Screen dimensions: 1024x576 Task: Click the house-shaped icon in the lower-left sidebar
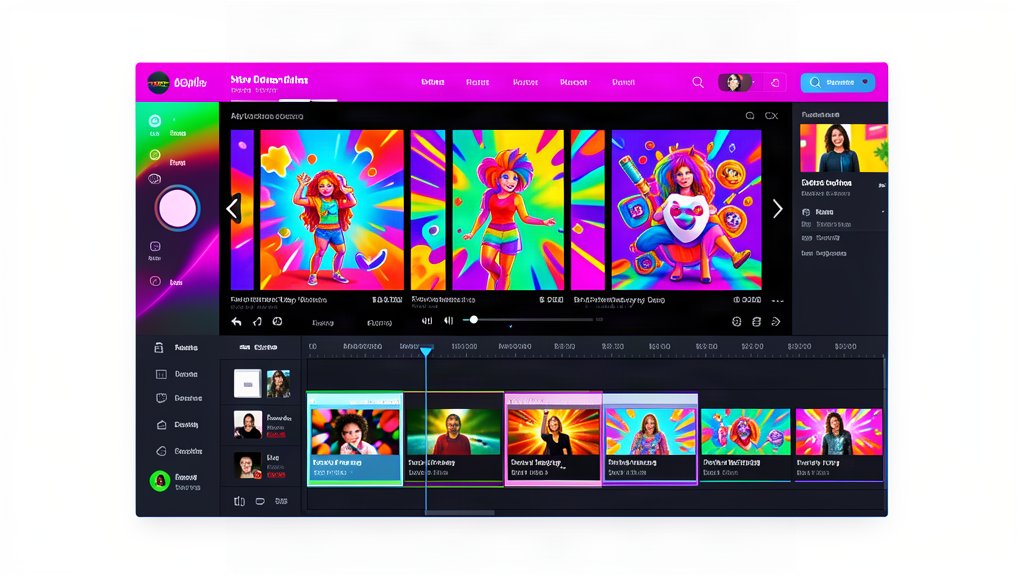(x=161, y=424)
